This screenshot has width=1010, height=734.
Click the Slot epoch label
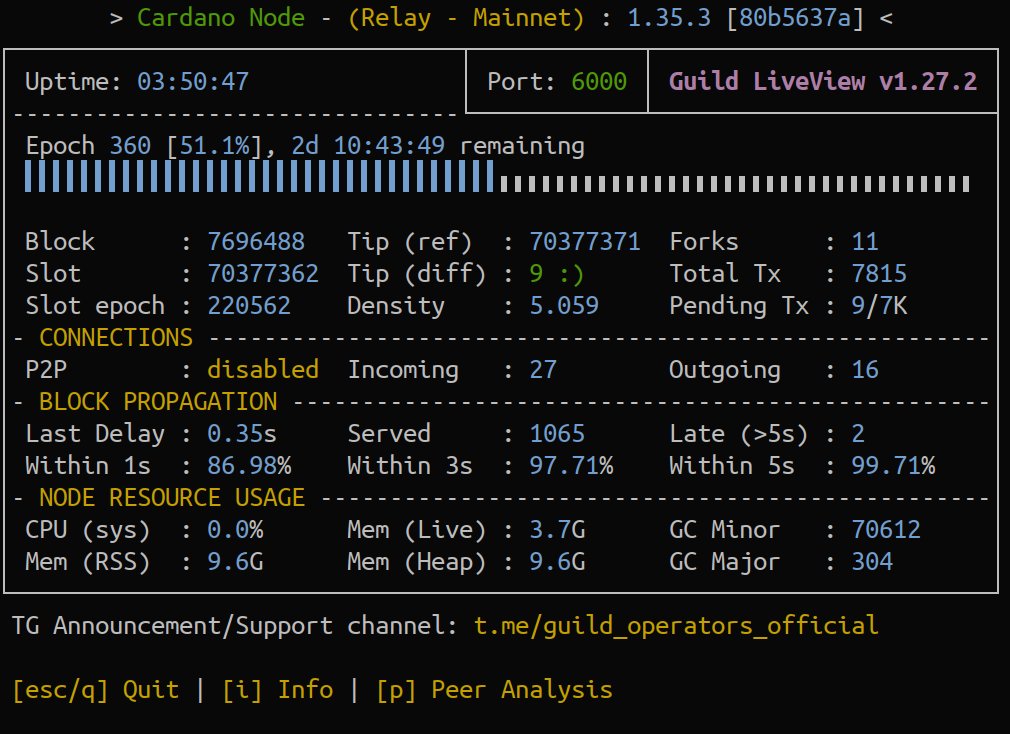[x=95, y=306]
